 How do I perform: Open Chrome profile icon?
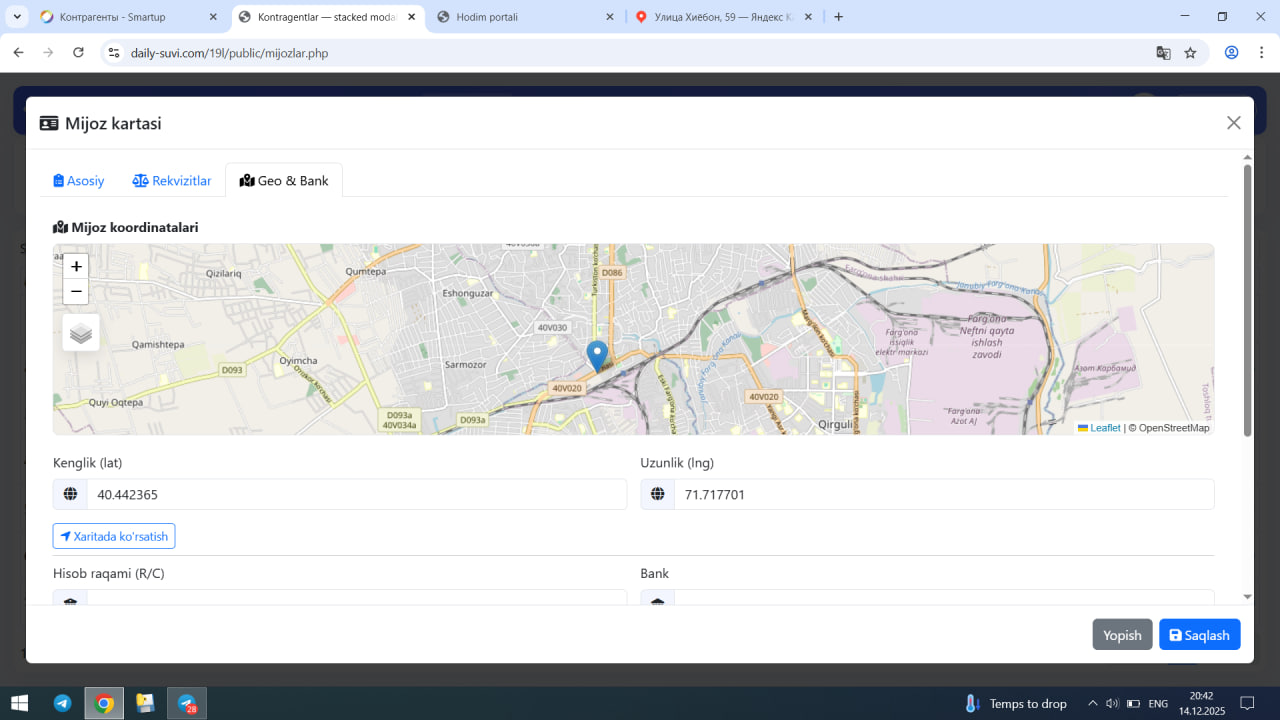click(x=1231, y=53)
